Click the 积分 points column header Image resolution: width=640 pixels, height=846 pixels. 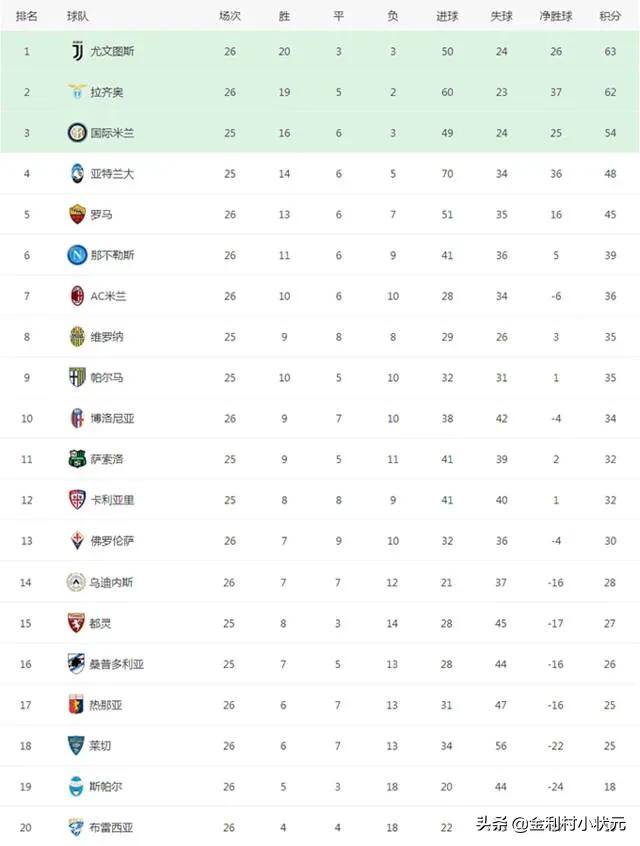tap(610, 16)
